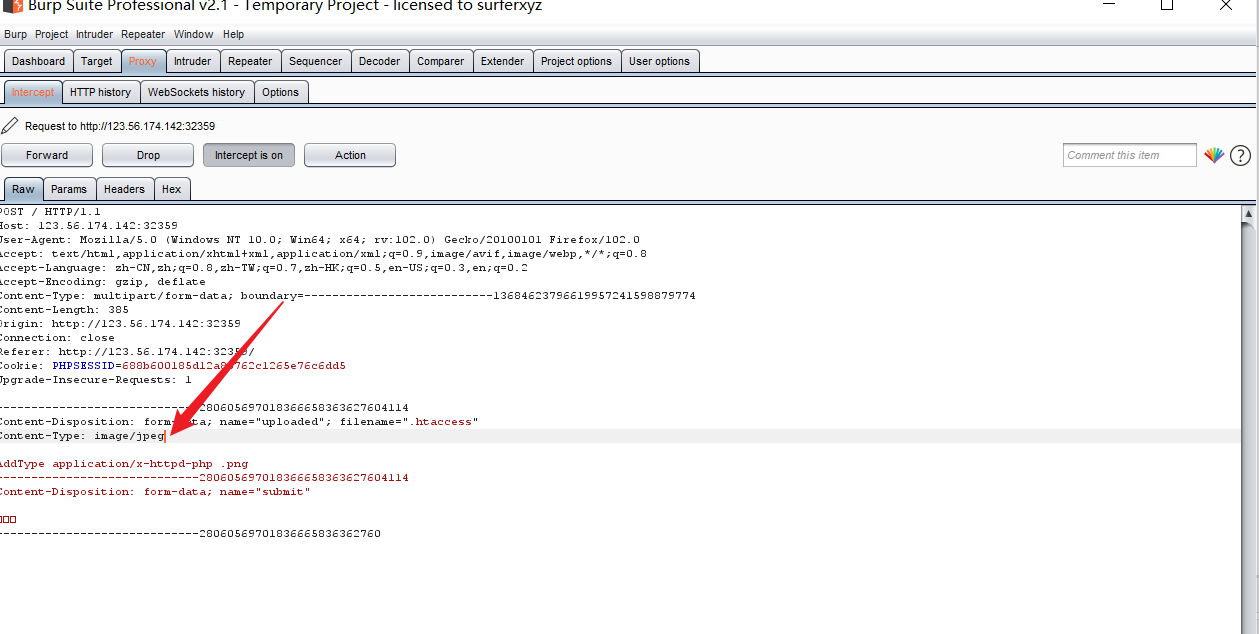This screenshot has width=1259, height=634.
Task: Open the WebSockets history sub-tab
Action: pyautogui.click(x=197, y=92)
